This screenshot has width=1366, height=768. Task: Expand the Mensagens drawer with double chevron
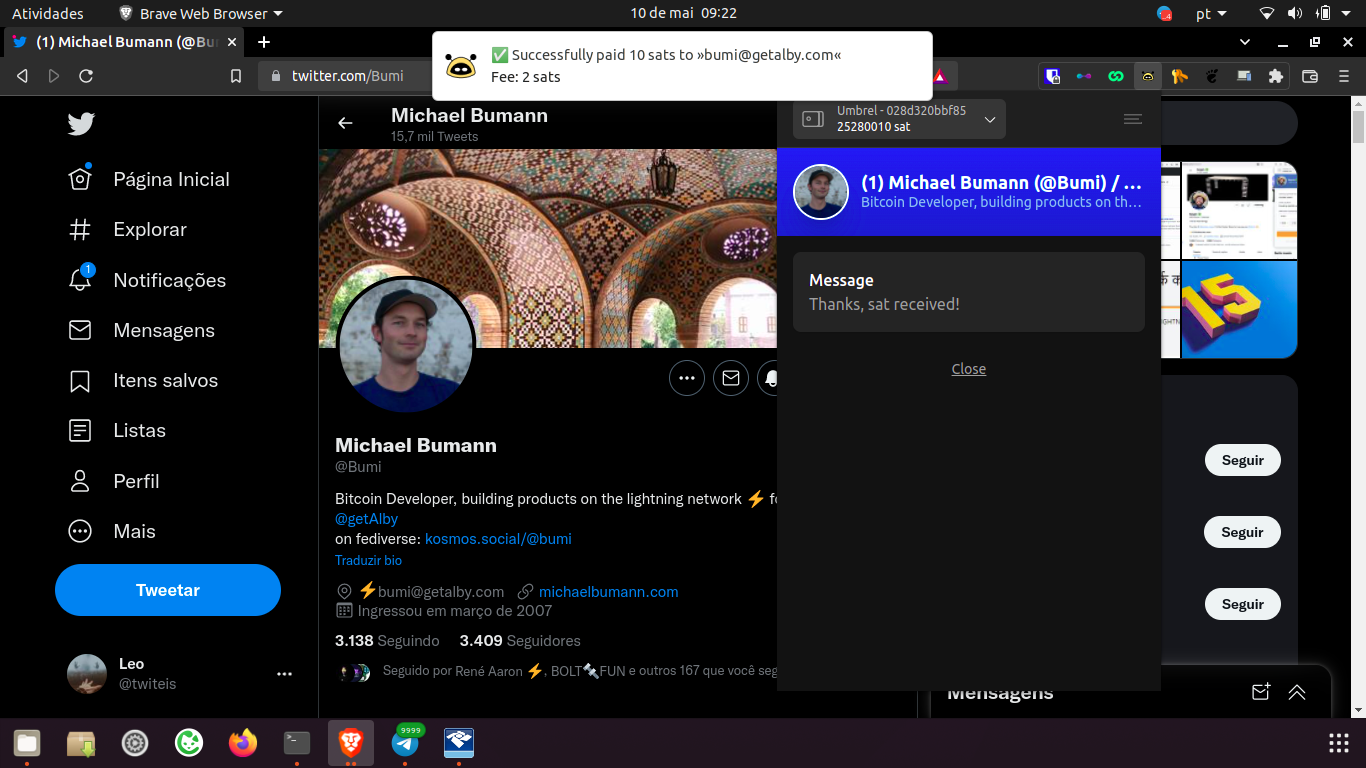point(1297,692)
